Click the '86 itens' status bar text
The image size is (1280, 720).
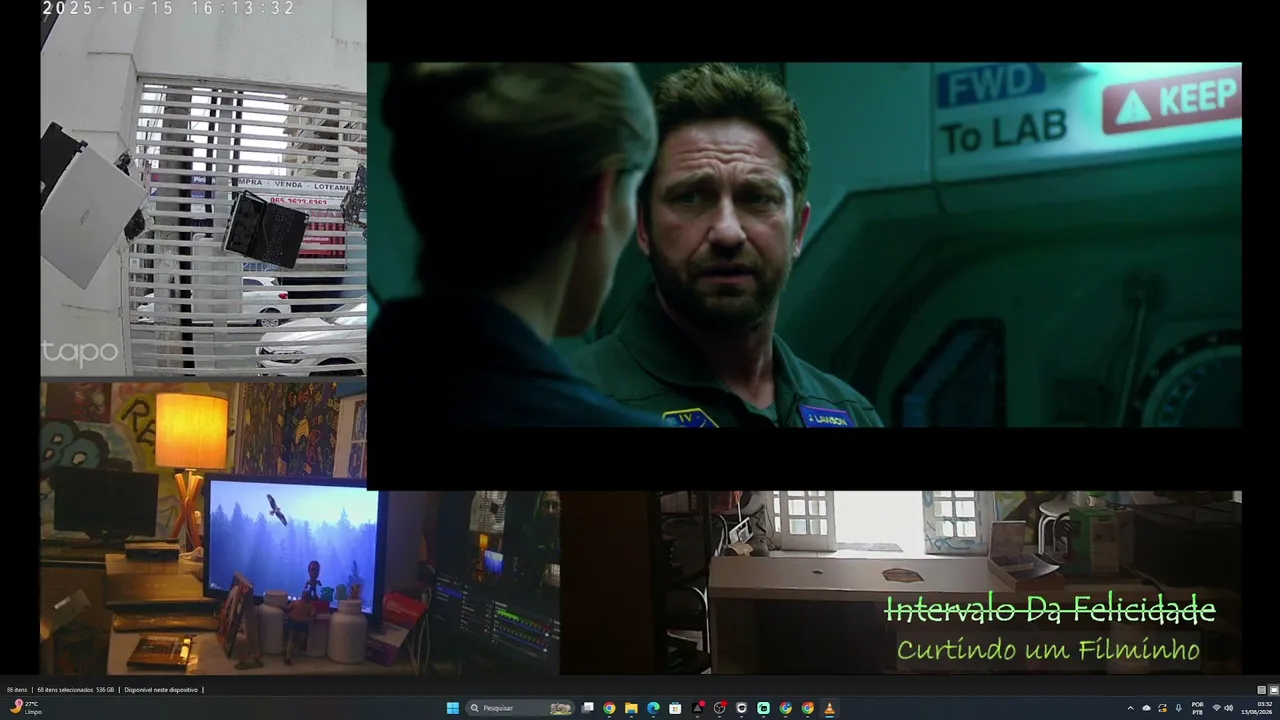(17, 690)
